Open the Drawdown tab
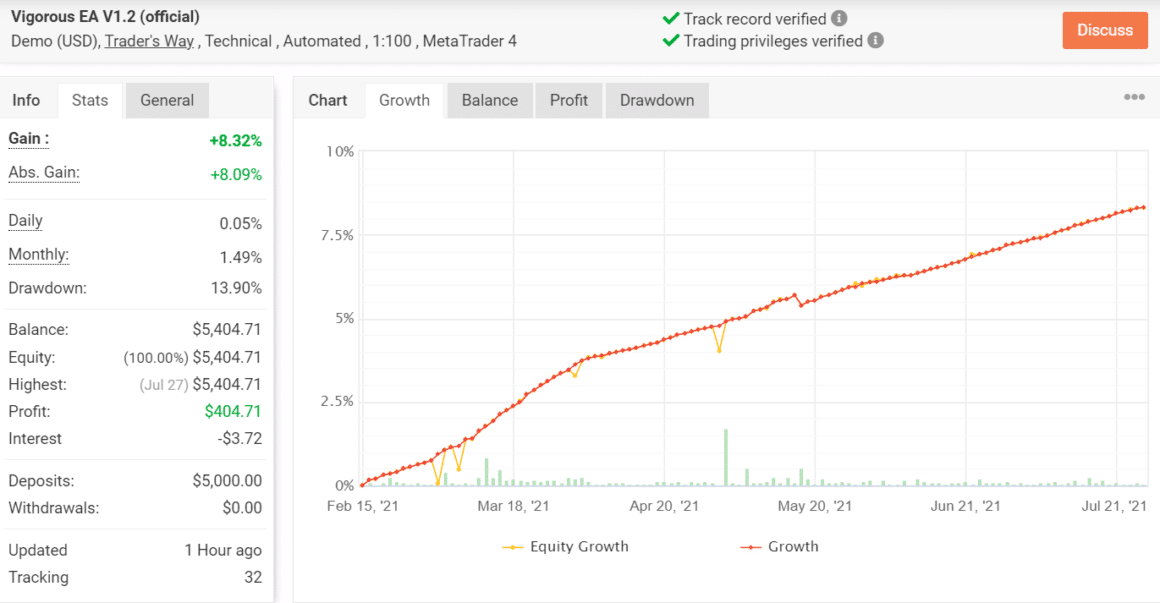This screenshot has height=603, width=1160. click(x=657, y=100)
